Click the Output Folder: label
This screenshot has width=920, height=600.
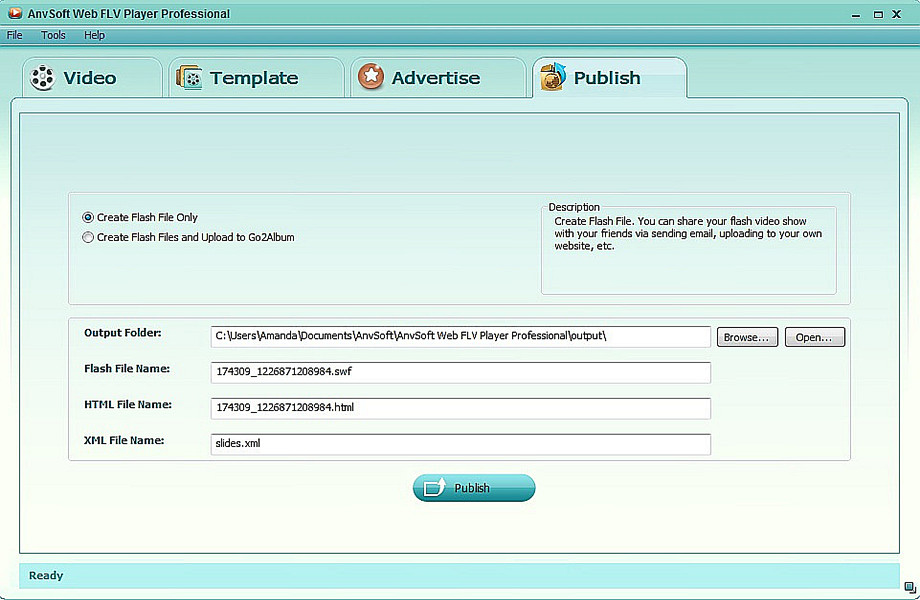[x=123, y=333]
